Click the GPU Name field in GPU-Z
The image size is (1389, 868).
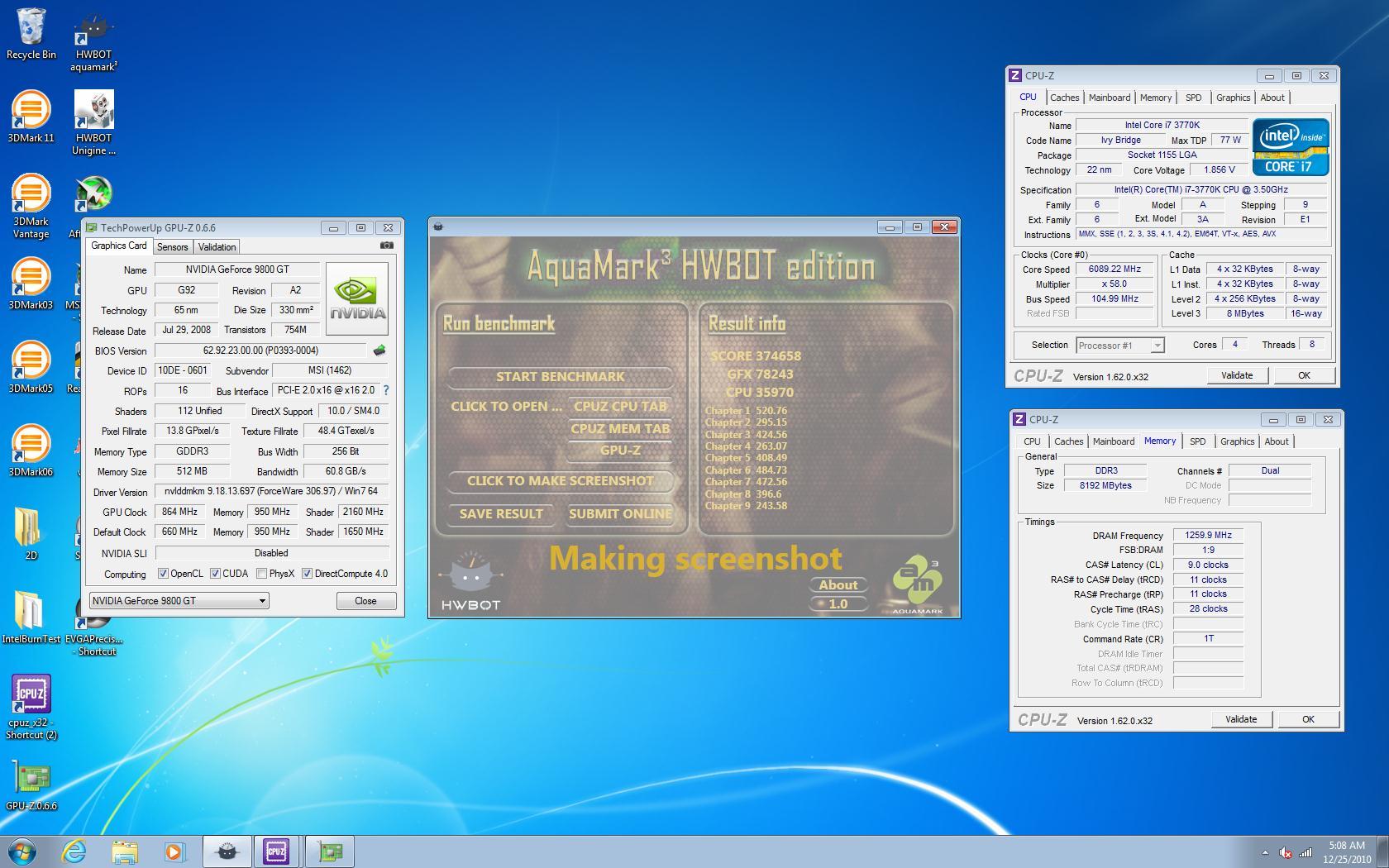point(236,269)
